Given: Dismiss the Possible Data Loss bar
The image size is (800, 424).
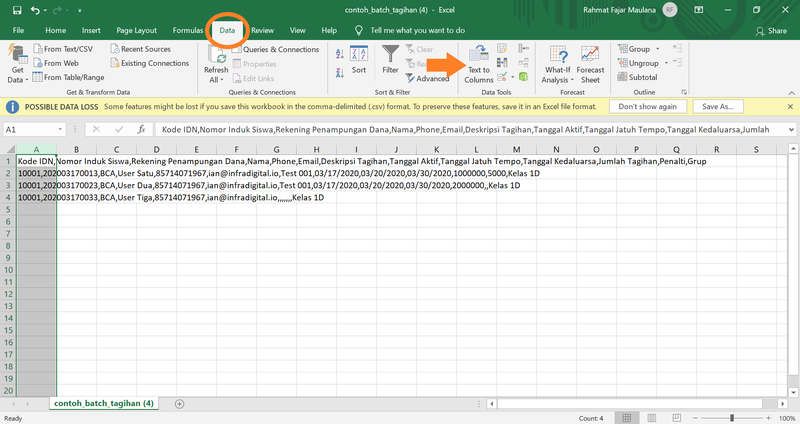Looking at the screenshot, I should pyautogui.click(x=790, y=107).
